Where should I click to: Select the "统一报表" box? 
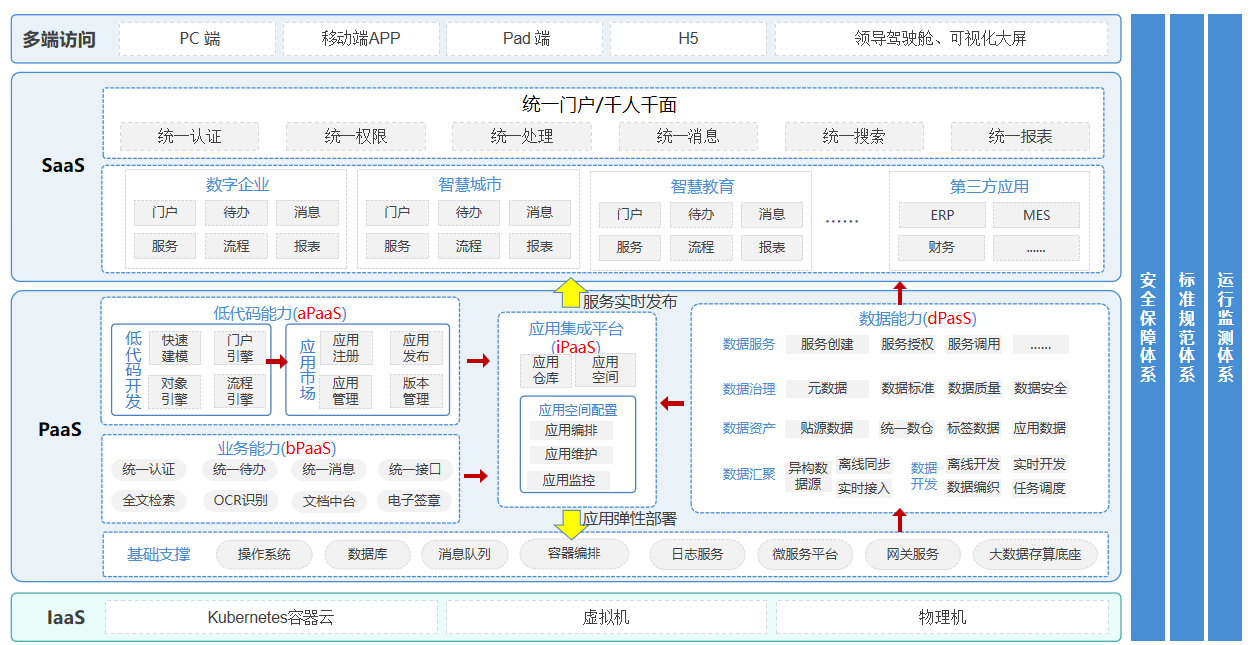pos(1020,136)
